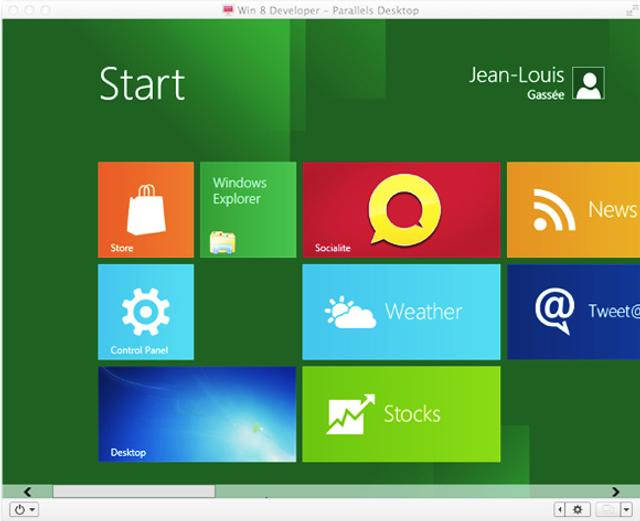Open the Windows Explorer tile
The width and height of the screenshot is (640, 521).
coord(248,210)
